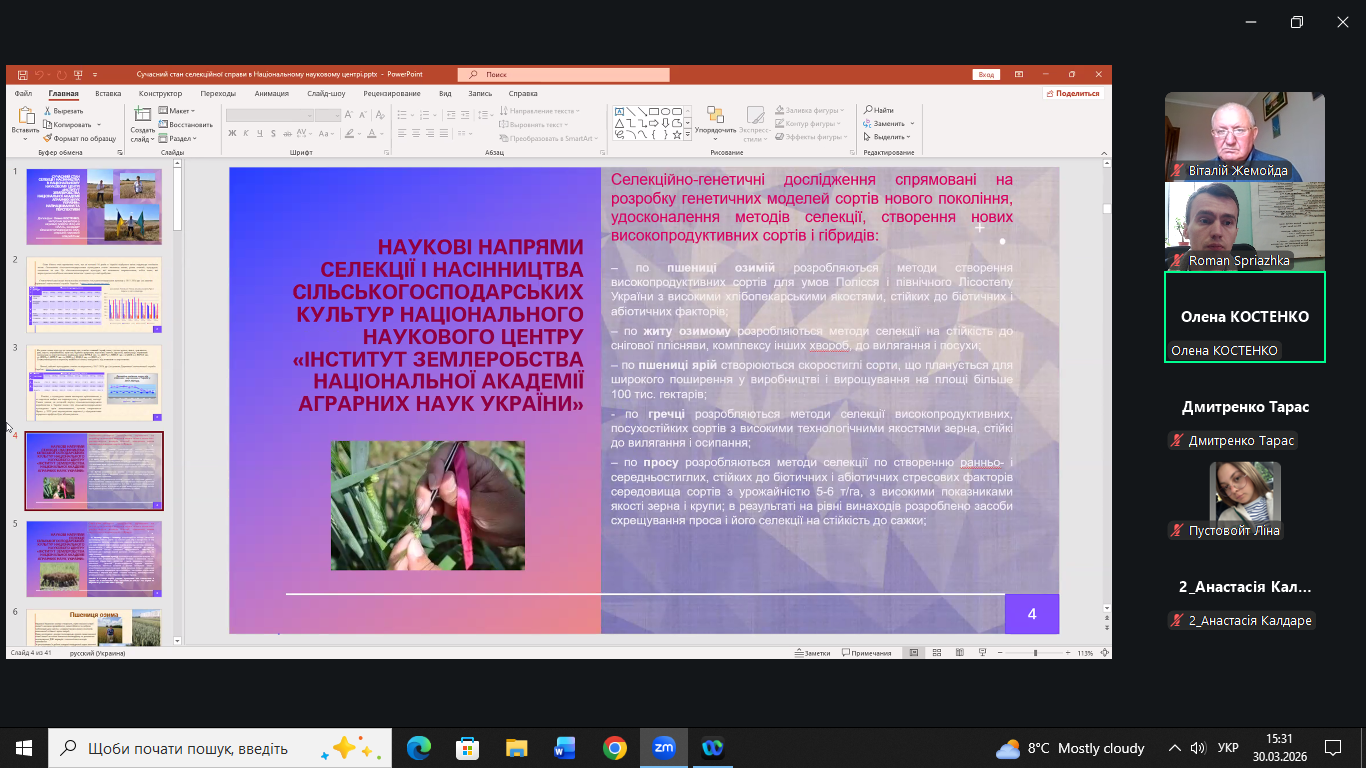Screen dimensions: 1366x768
Task: Select the oval shape in shapes gallery
Action: pos(665,111)
